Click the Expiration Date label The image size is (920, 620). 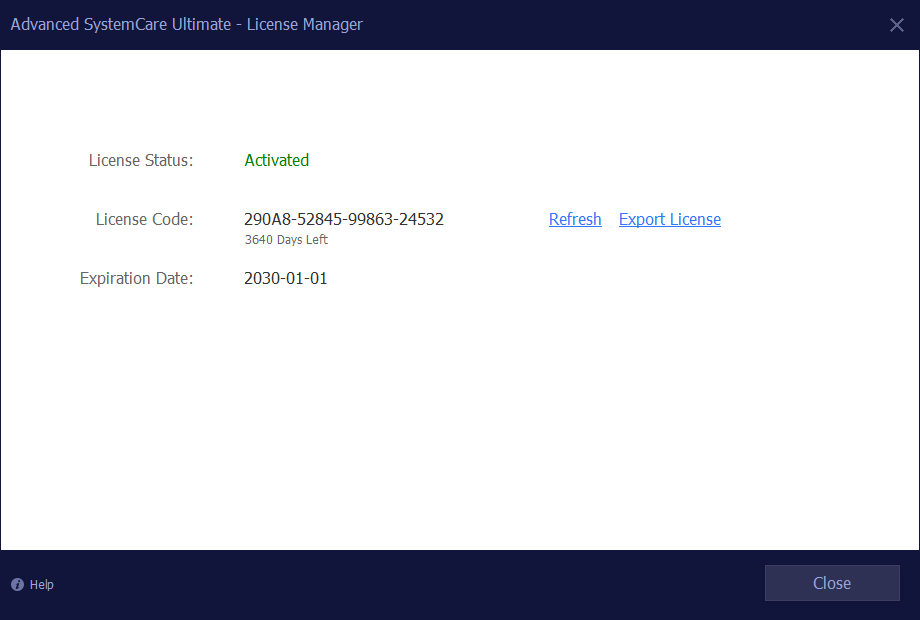point(137,278)
